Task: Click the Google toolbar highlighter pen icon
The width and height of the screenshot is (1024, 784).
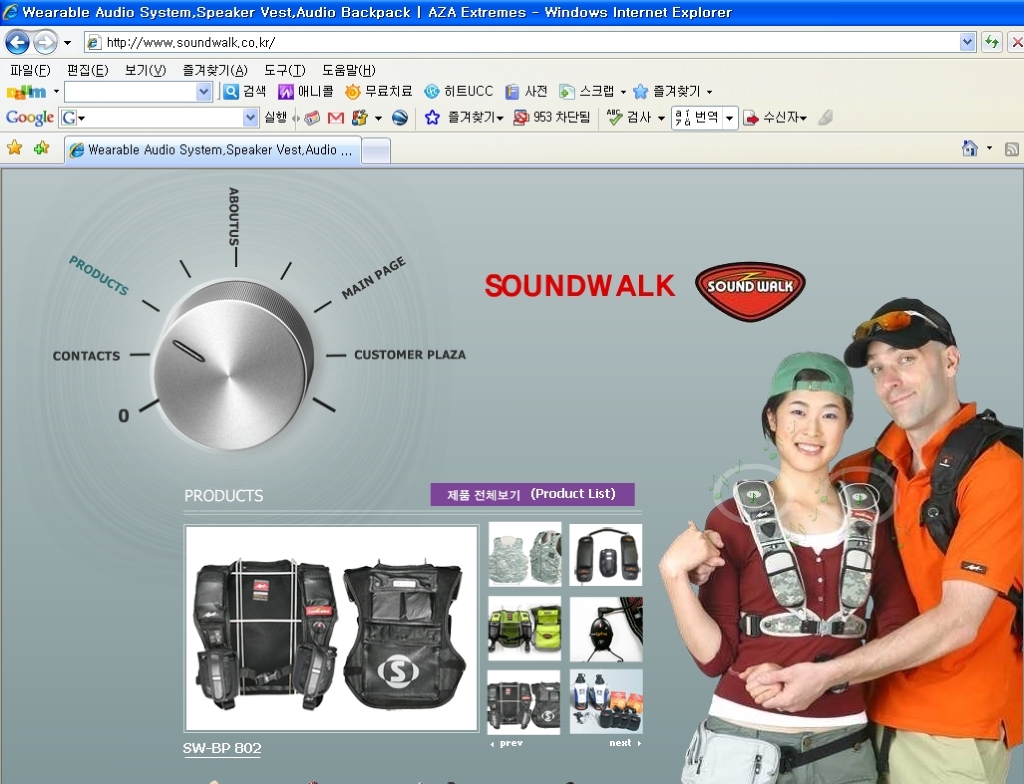Action: click(825, 118)
